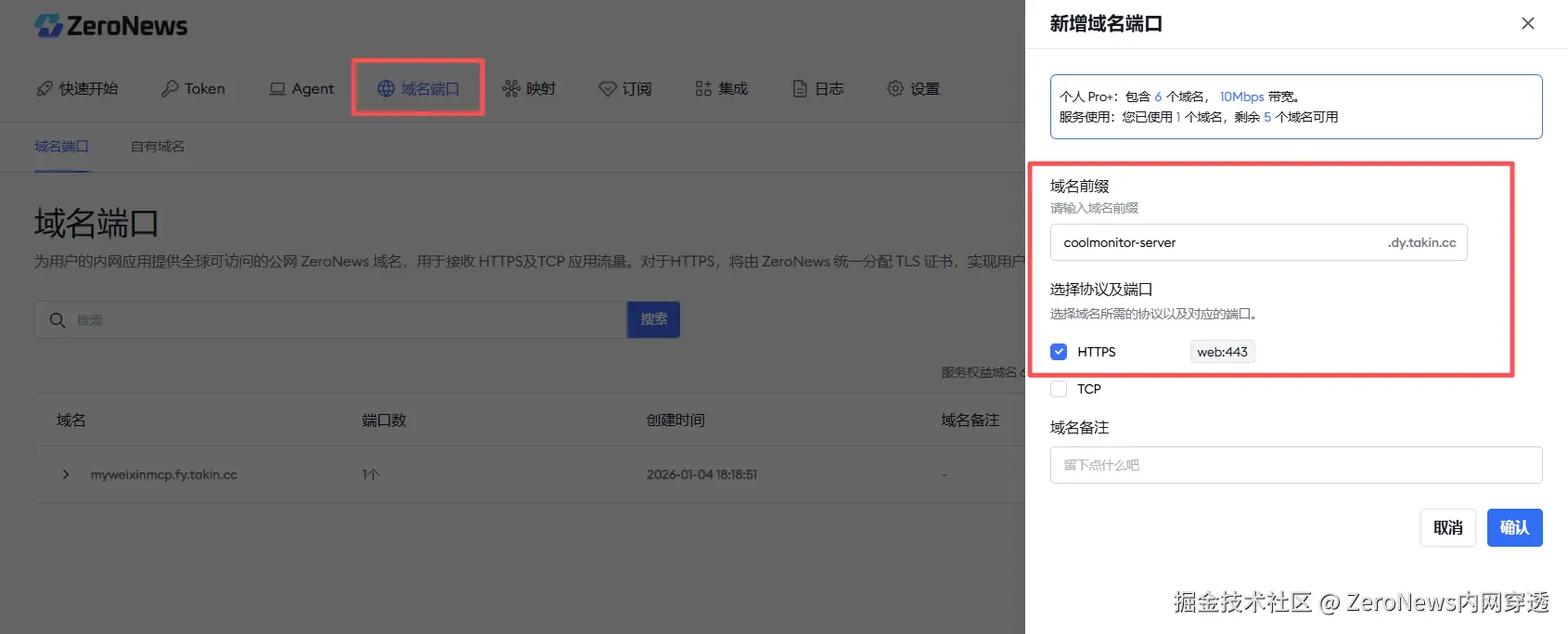The height and width of the screenshot is (634, 1568).
Task: Click the 订阅 diamond icon
Action: pos(608,89)
